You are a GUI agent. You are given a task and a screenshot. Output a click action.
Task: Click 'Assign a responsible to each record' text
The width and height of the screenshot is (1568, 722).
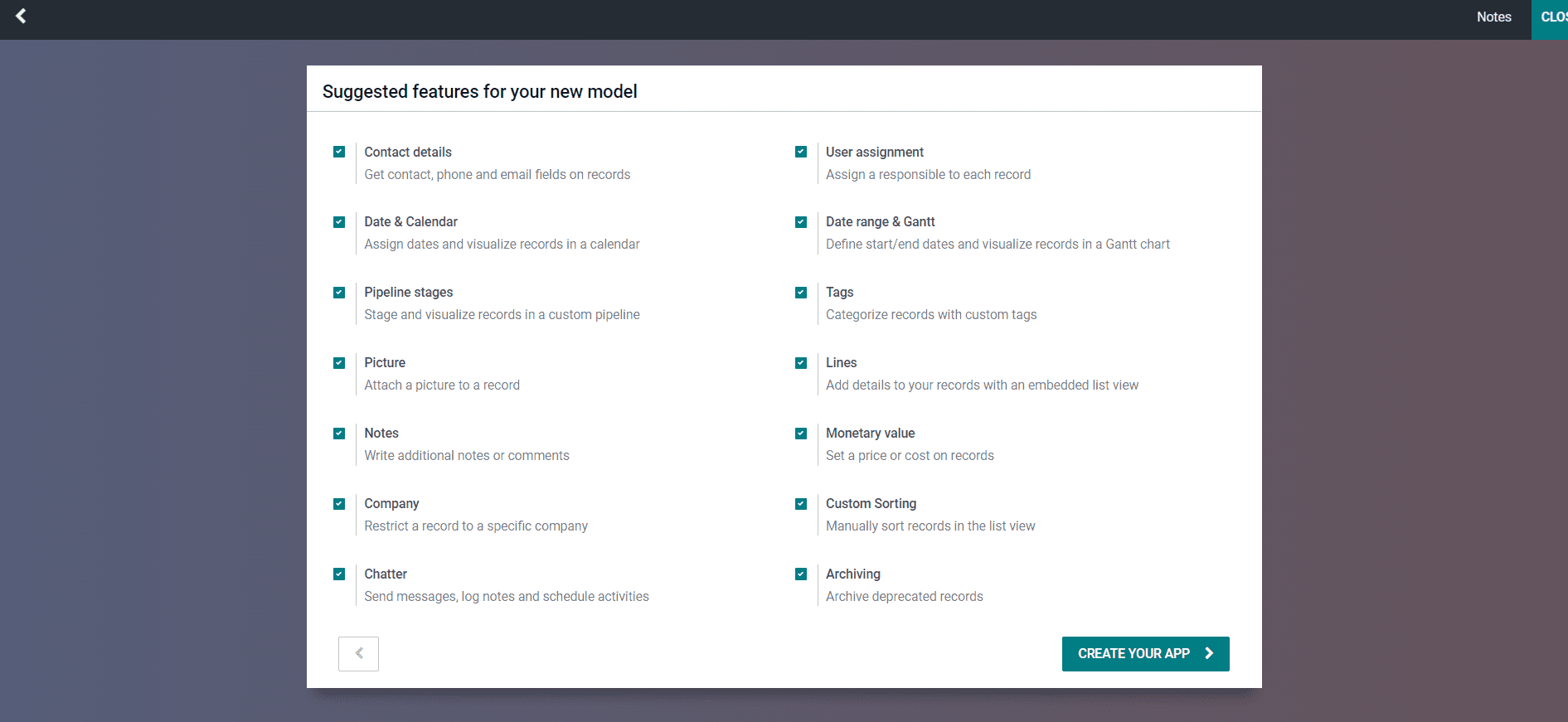click(929, 174)
